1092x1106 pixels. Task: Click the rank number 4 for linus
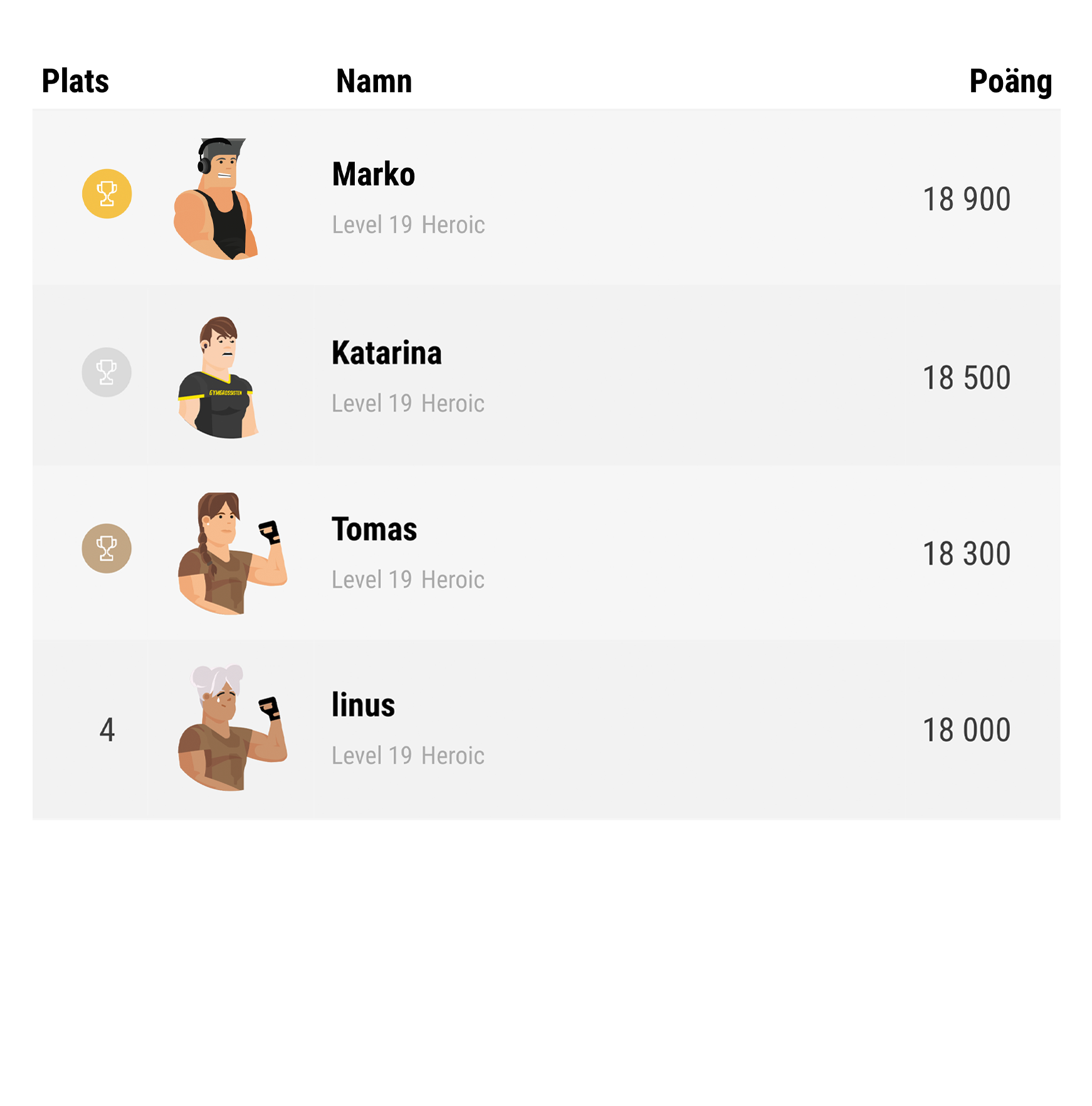pos(107,730)
